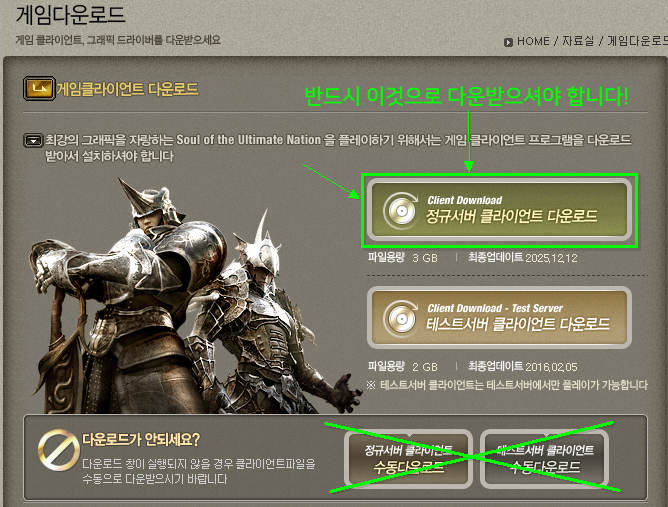Click the 게임다운로드 page title

(71, 15)
